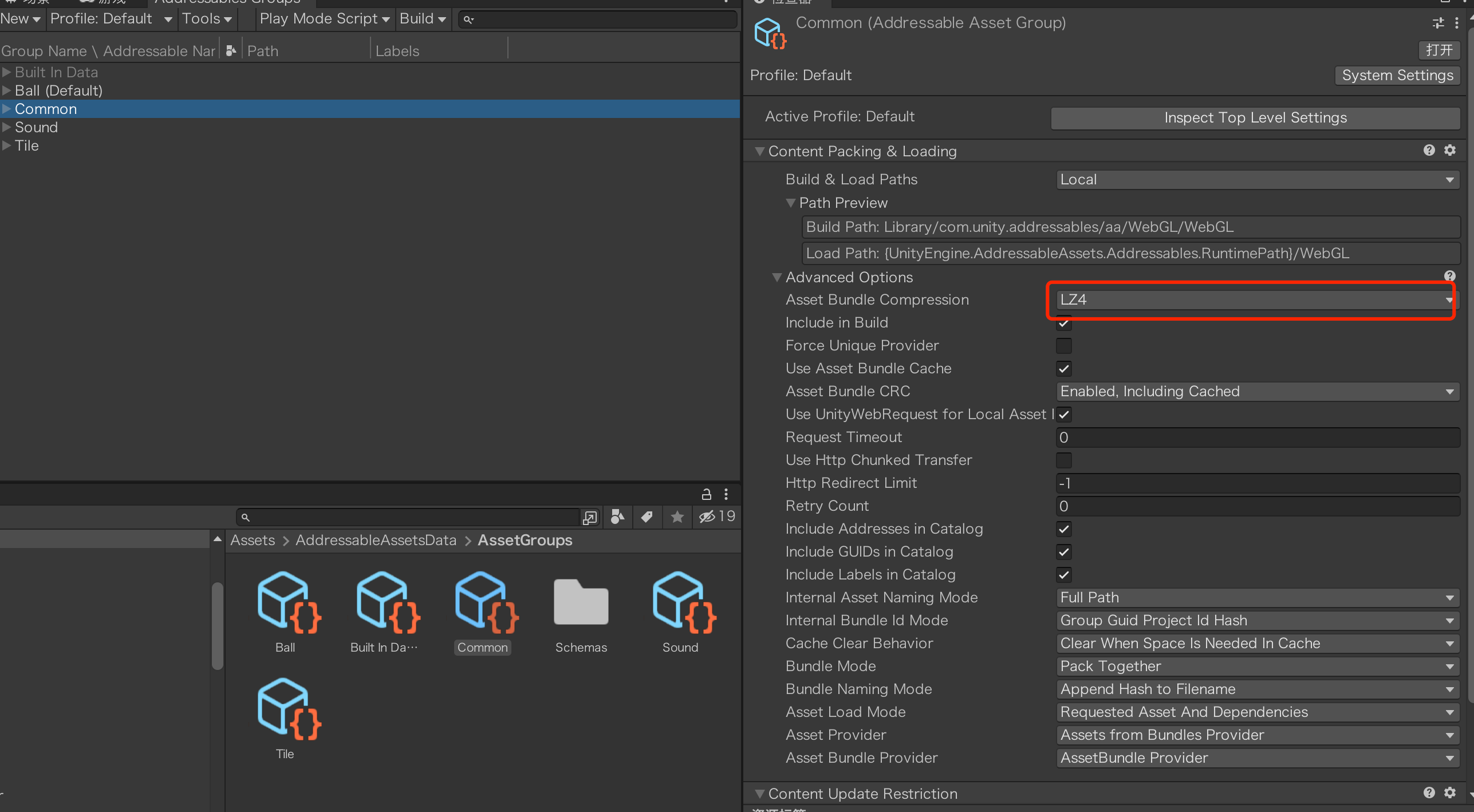This screenshot has width=1474, height=812.
Task: Click search by type icon in Project panel
Action: coord(617,517)
